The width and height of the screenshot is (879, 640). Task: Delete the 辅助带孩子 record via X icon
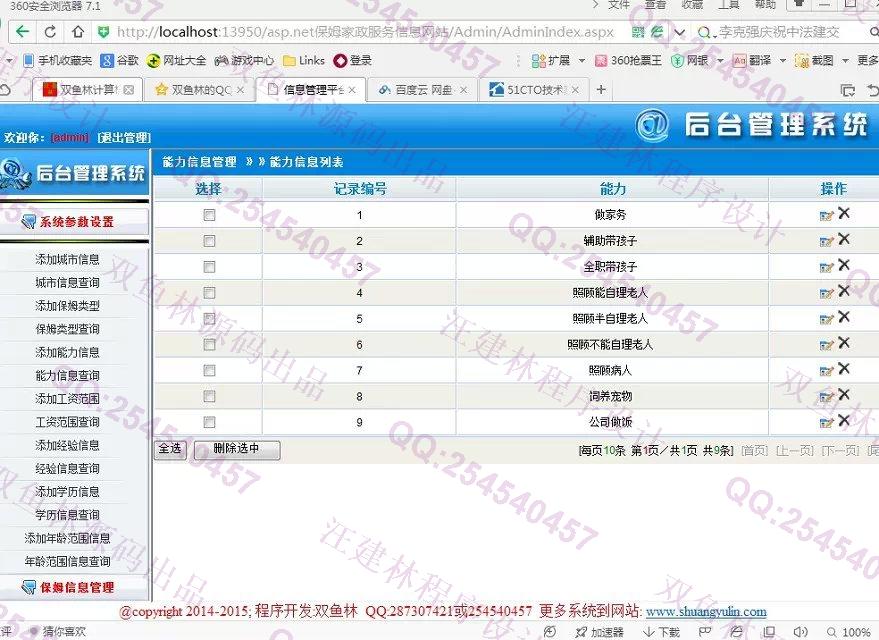coord(844,239)
